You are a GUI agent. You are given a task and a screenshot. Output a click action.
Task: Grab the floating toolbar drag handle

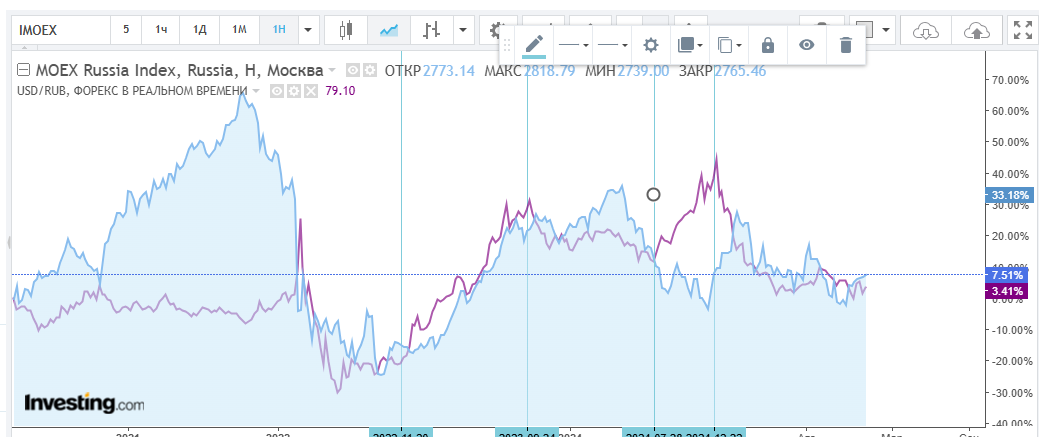[508, 45]
